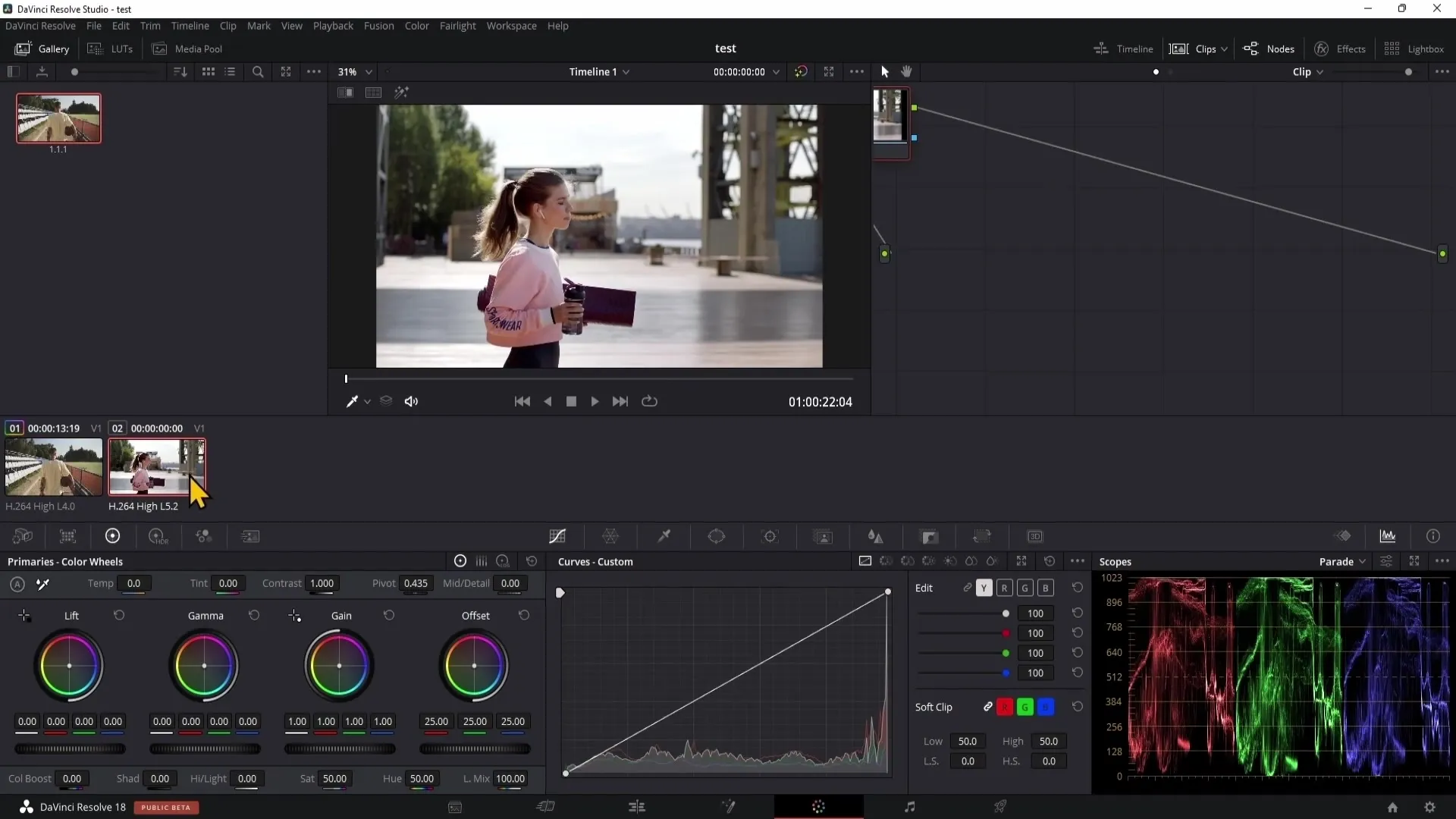Toggle the Gallery panel button
This screenshot has width=1456, height=819.
click(42, 49)
